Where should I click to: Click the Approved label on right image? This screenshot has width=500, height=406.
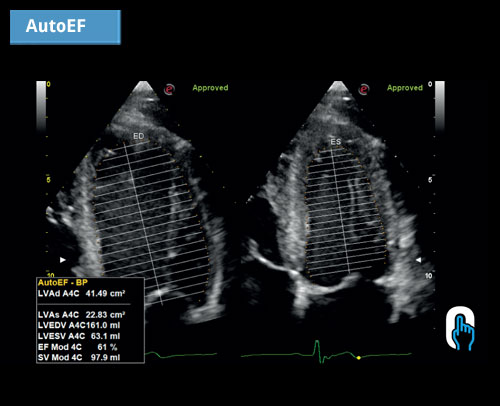(x=405, y=88)
